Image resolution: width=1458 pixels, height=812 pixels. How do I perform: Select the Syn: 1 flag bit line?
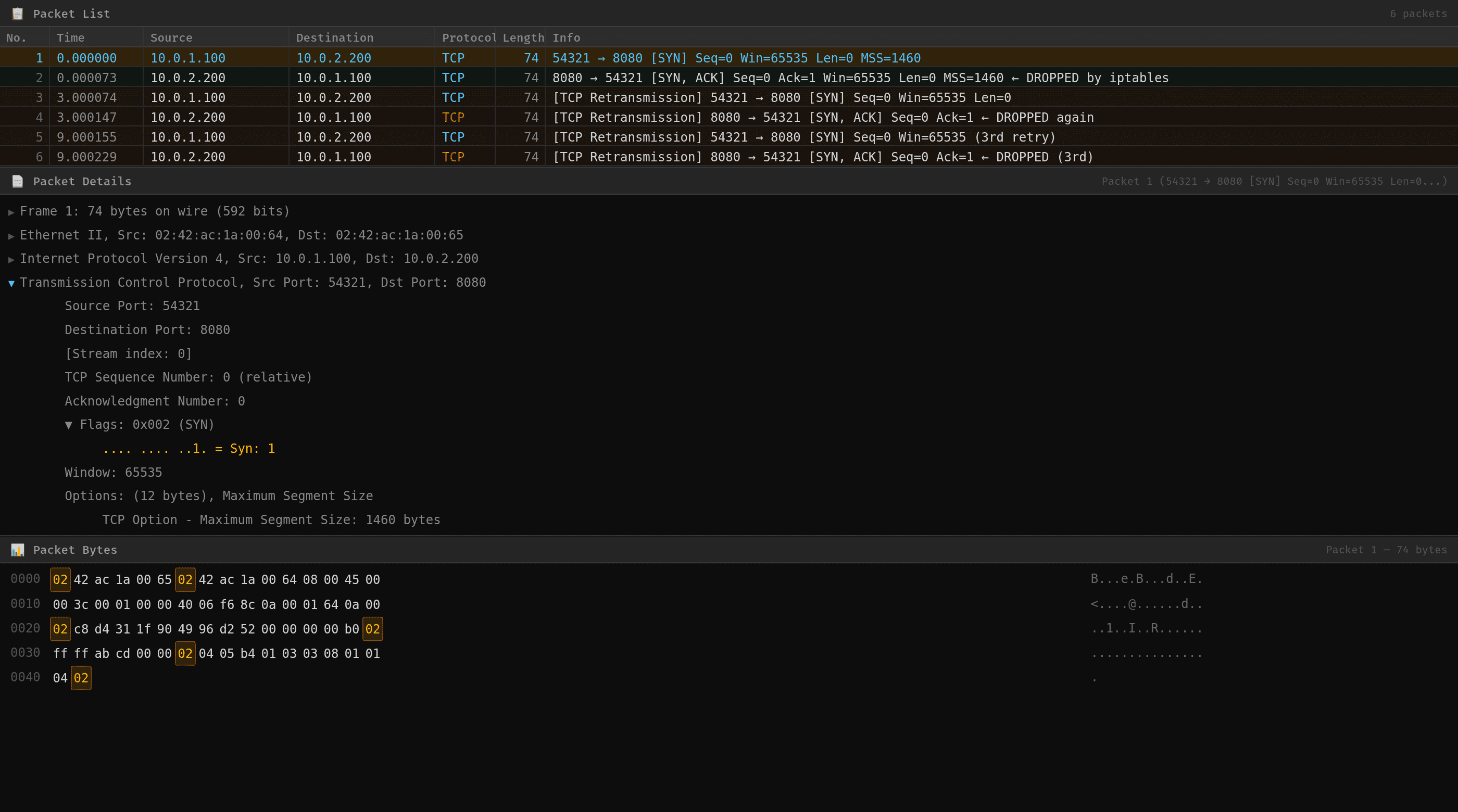[188, 448]
